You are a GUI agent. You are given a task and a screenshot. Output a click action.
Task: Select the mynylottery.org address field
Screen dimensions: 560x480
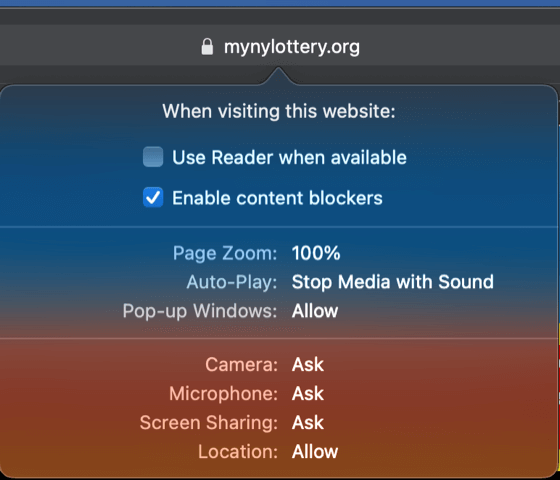tap(280, 46)
